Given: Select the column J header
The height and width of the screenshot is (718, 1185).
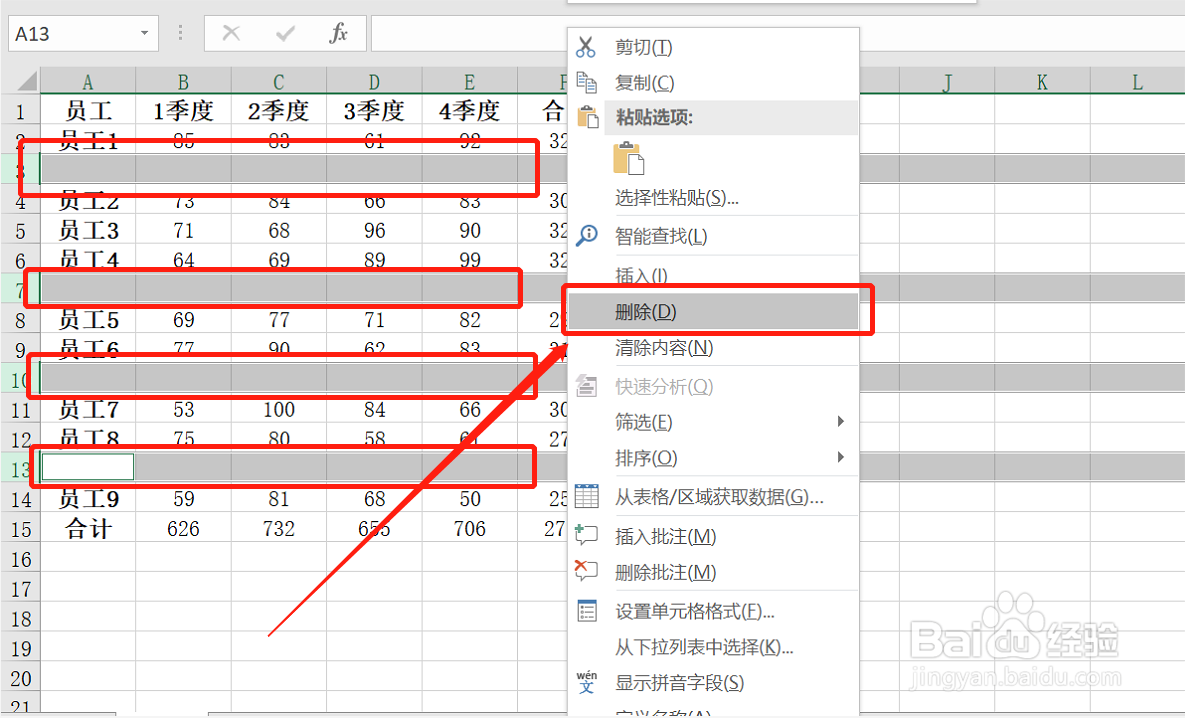Looking at the screenshot, I should (x=946, y=81).
